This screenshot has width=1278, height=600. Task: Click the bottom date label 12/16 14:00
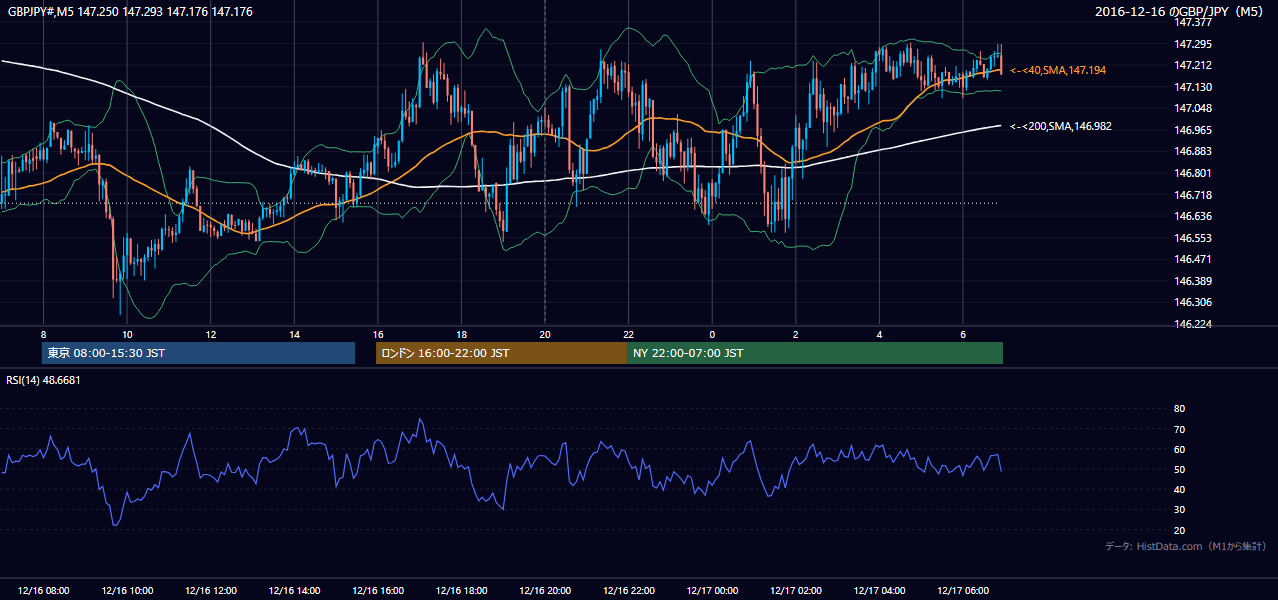(x=294, y=591)
